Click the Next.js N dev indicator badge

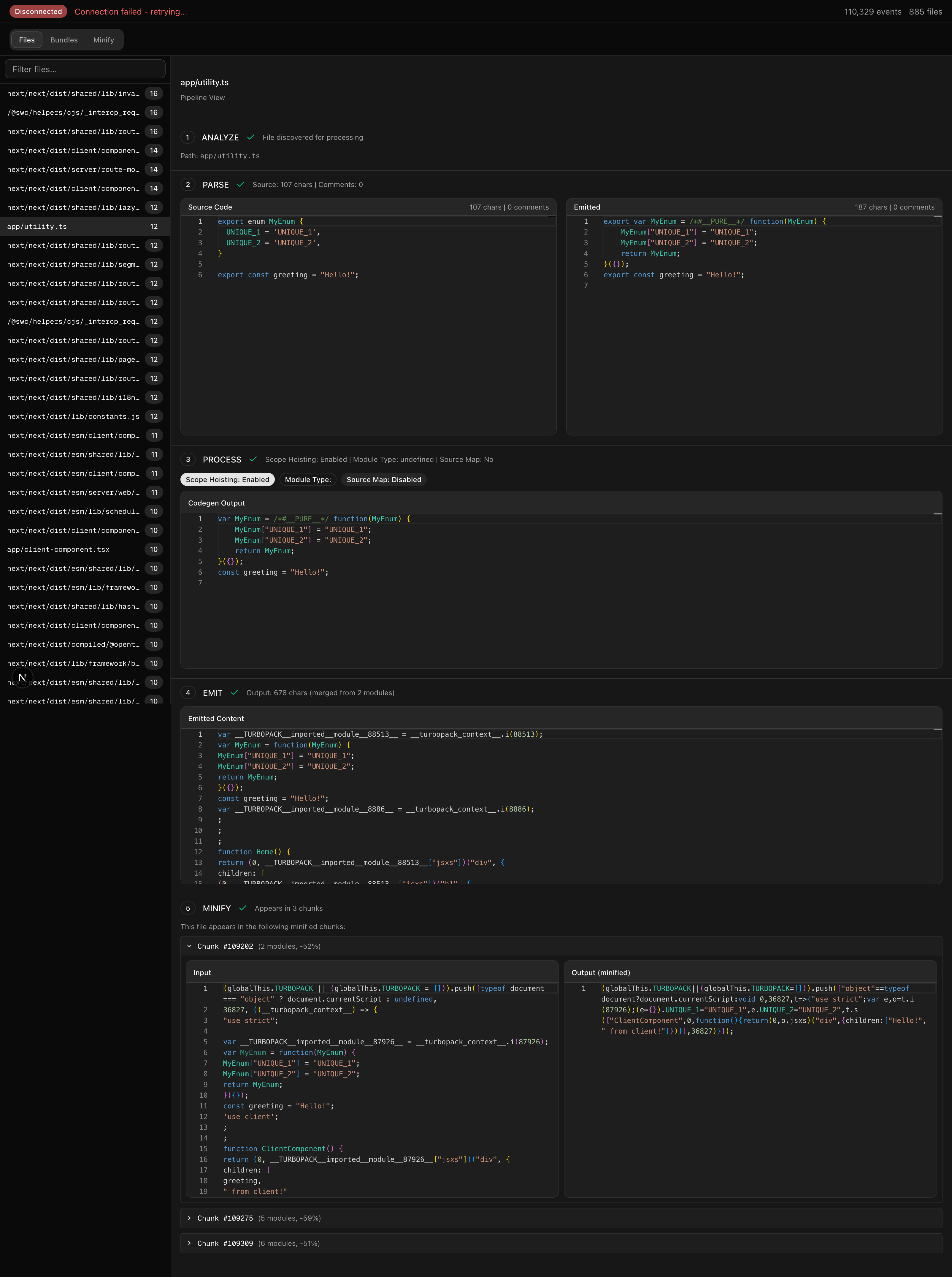point(22,678)
